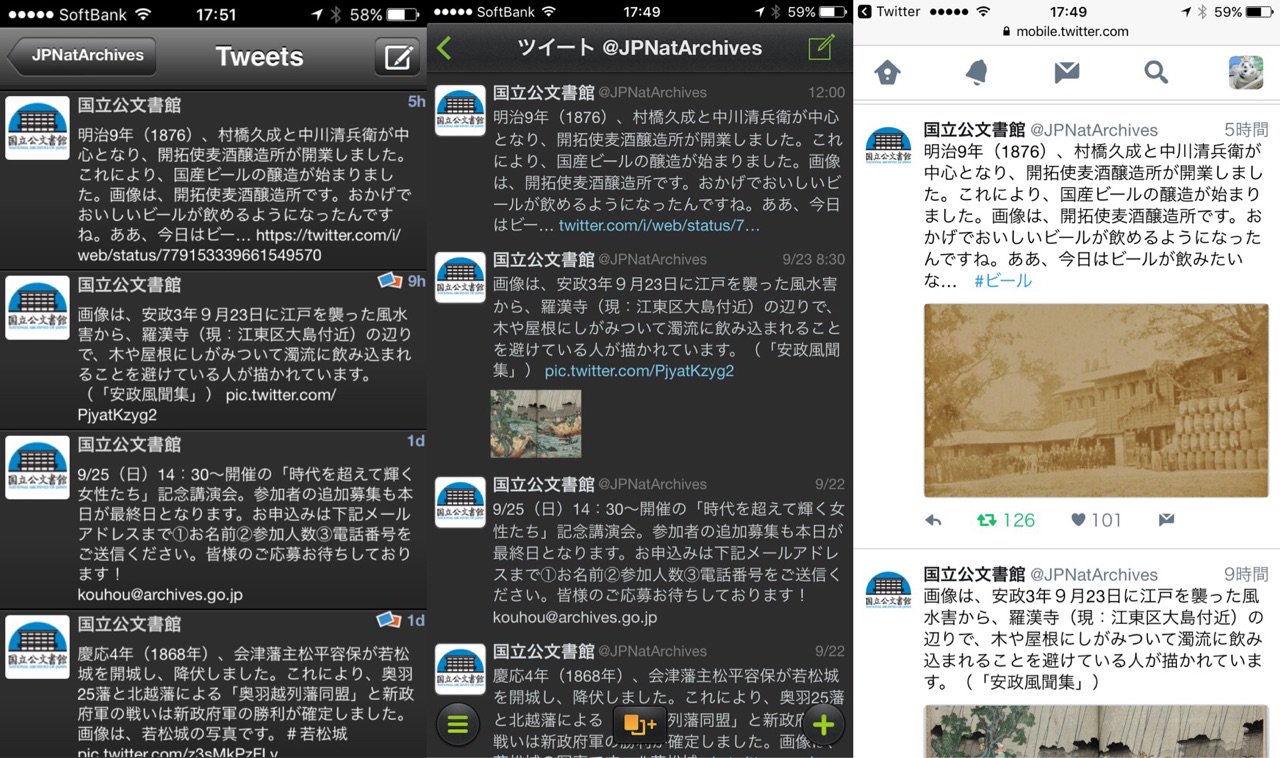This screenshot has height=758, width=1280.
Task: Send the beer tweet via direct message icon
Action: tap(1166, 520)
